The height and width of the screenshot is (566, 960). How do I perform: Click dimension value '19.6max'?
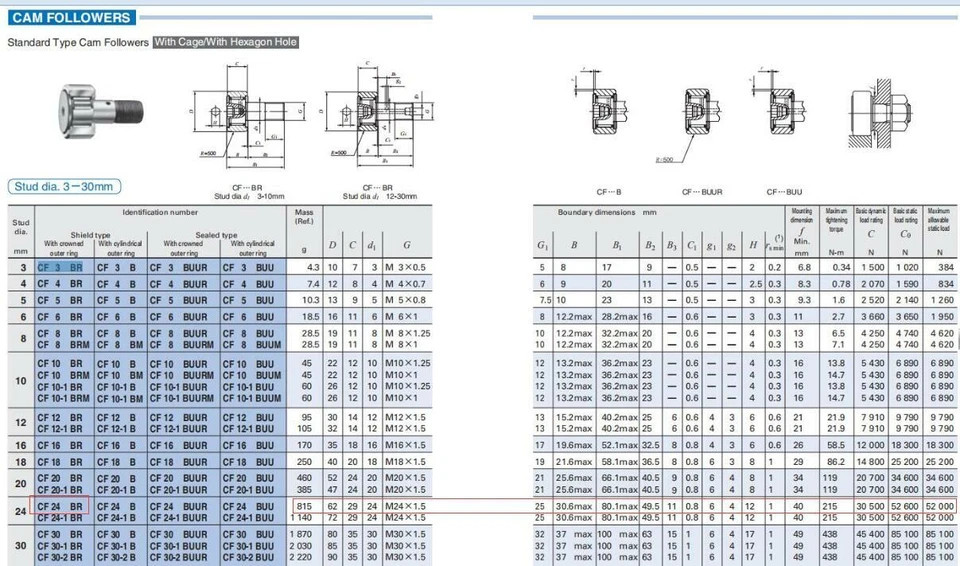(574, 445)
